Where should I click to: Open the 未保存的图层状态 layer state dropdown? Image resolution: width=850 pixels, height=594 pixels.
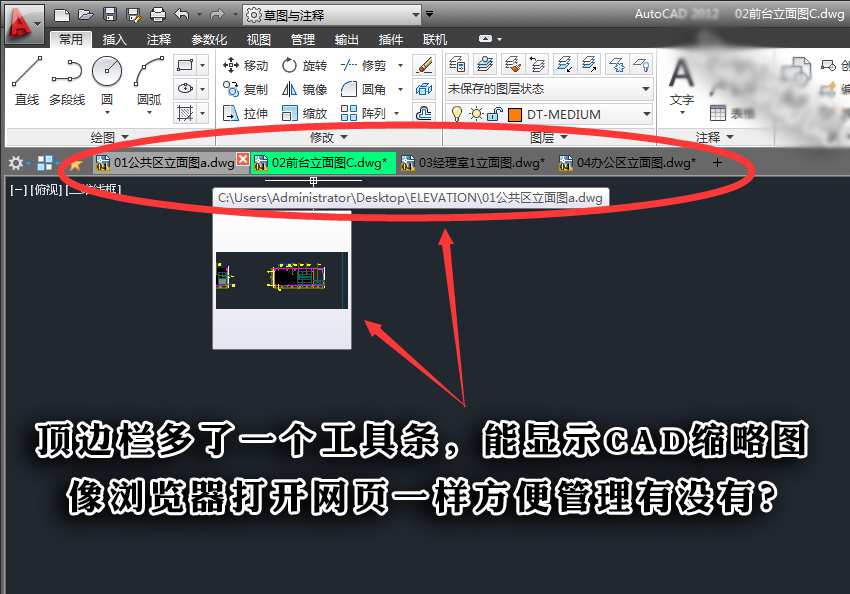click(x=548, y=89)
